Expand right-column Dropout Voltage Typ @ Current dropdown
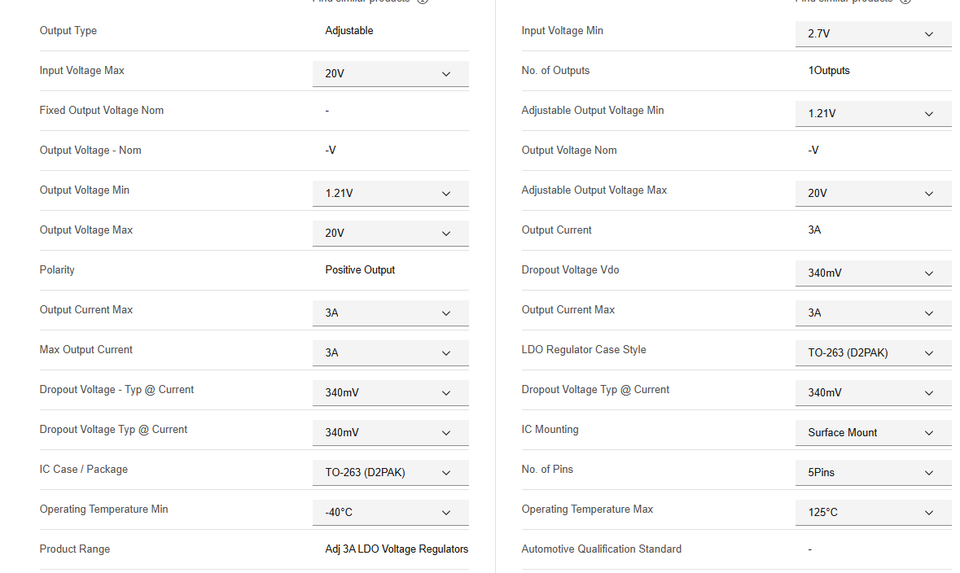 pyautogui.click(x=872, y=392)
